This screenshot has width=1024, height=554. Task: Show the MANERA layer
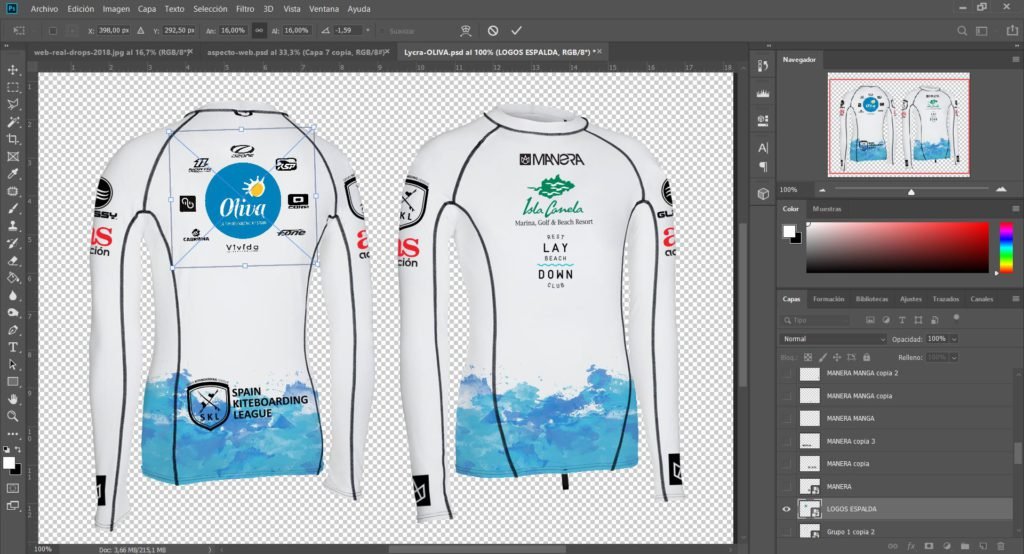pyautogui.click(x=786, y=487)
